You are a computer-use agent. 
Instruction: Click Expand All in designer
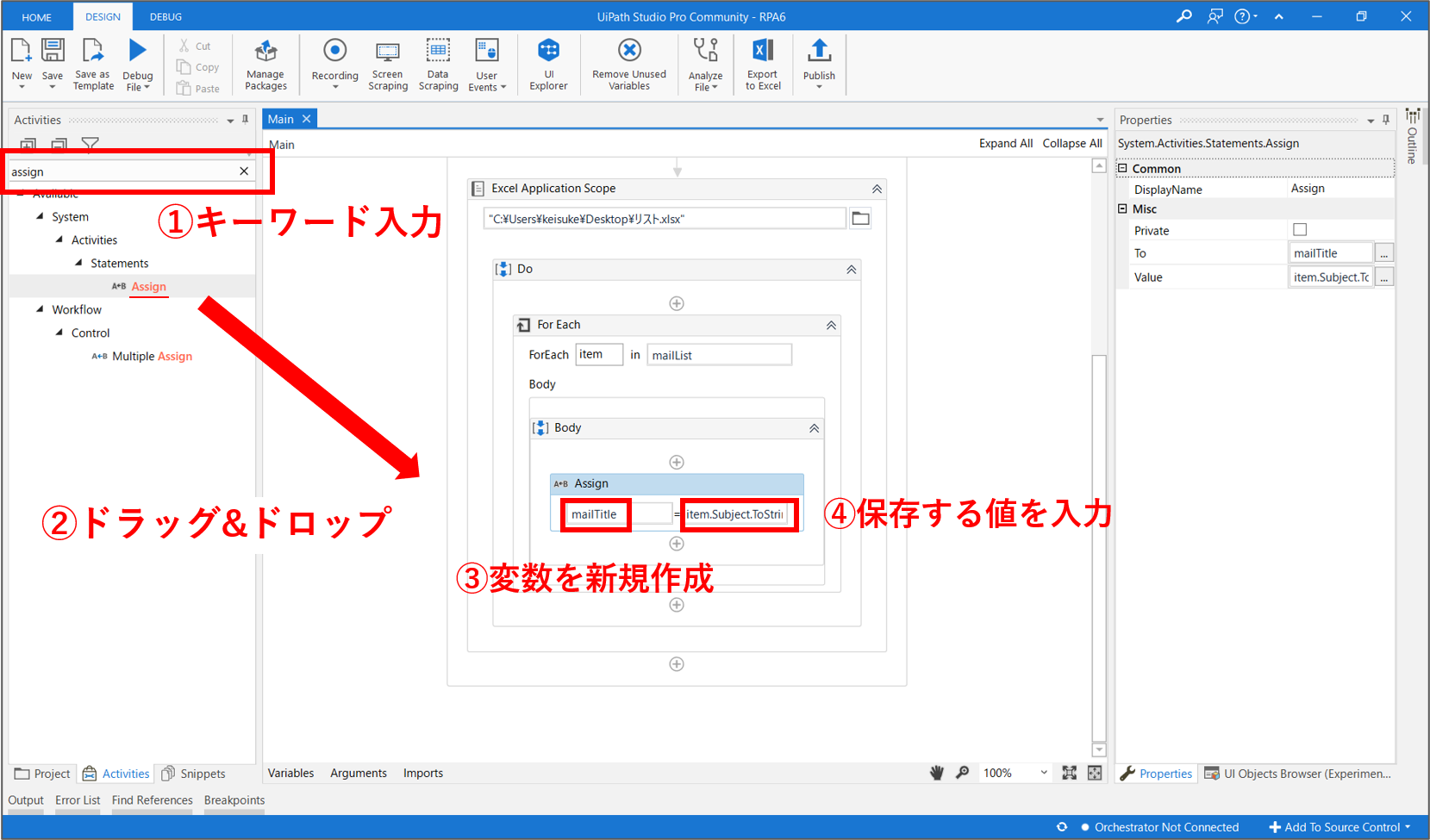point(1005,143)
